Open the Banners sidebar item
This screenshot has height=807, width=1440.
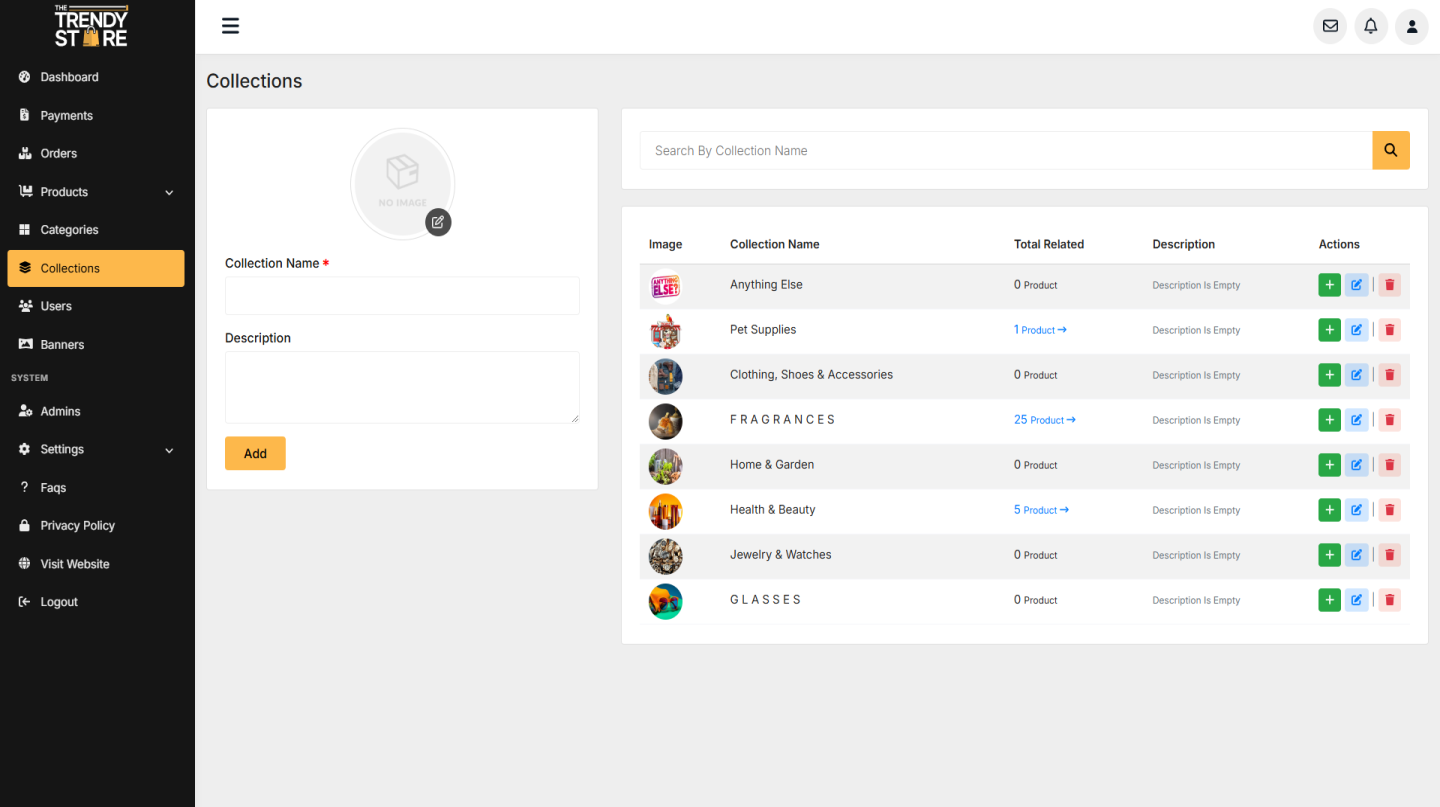(62, 344)
